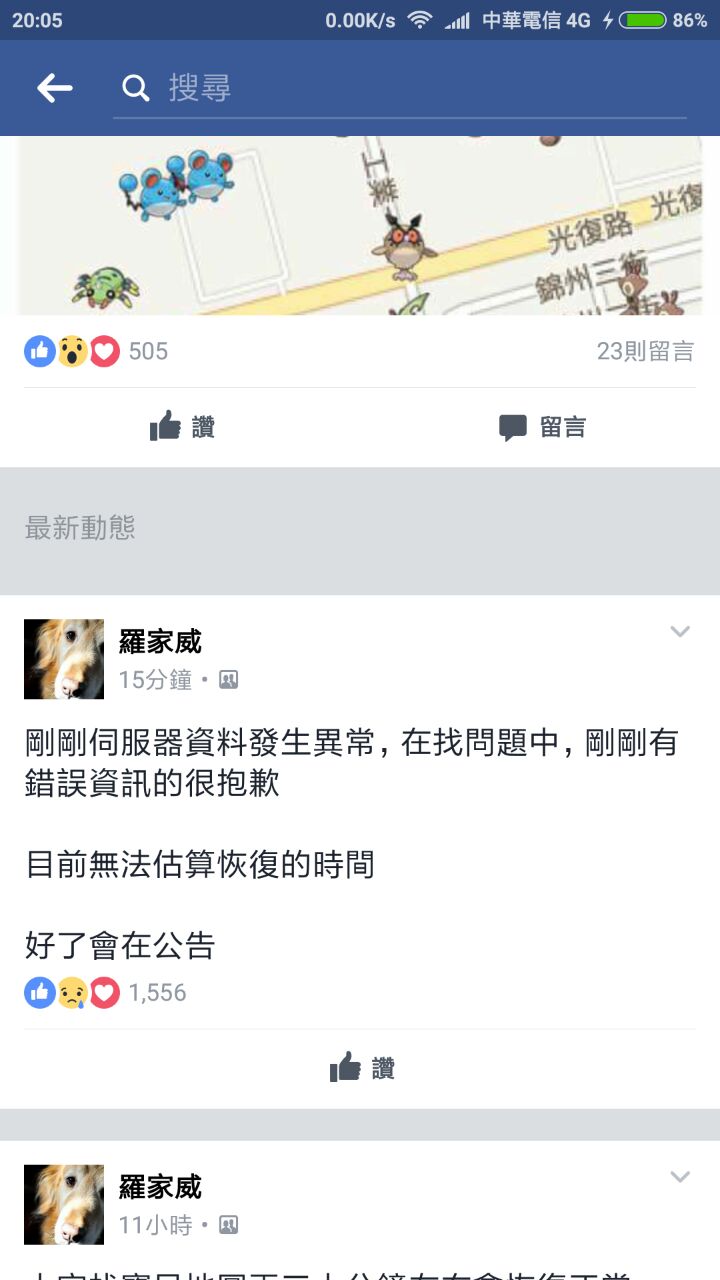Viewport: 720px width, 1280px height.
Task: Open 羅家威 name on 11小時 post
Action: (160, 1187)
